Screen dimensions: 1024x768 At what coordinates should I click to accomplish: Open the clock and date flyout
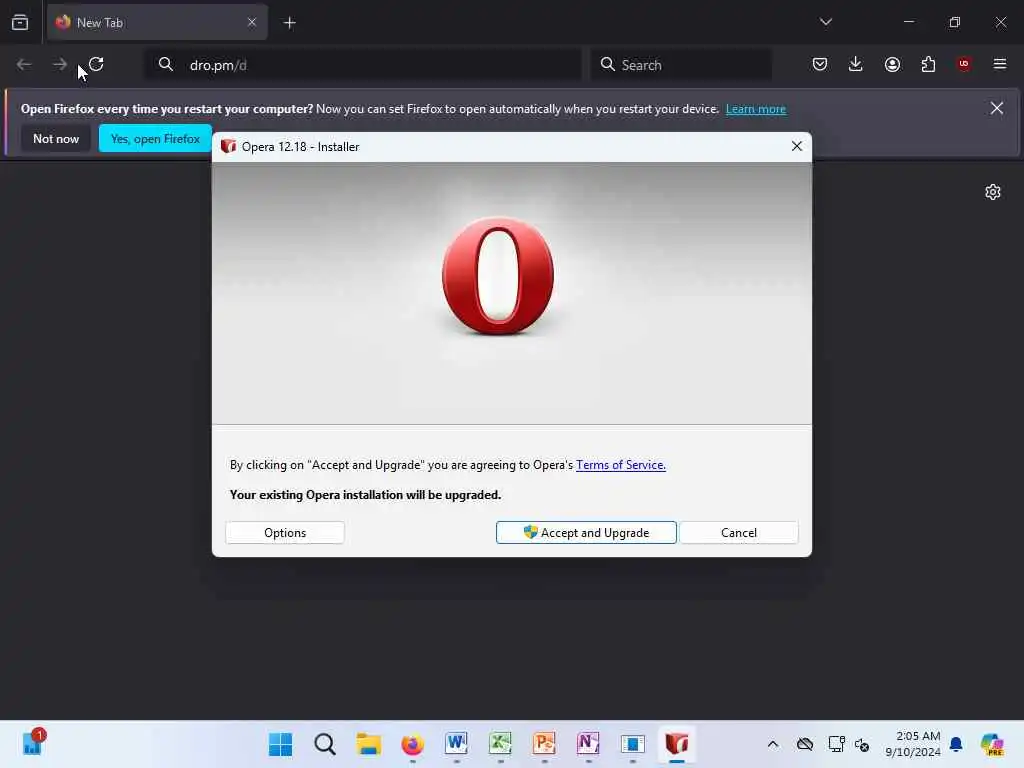[x=912, y=744]
